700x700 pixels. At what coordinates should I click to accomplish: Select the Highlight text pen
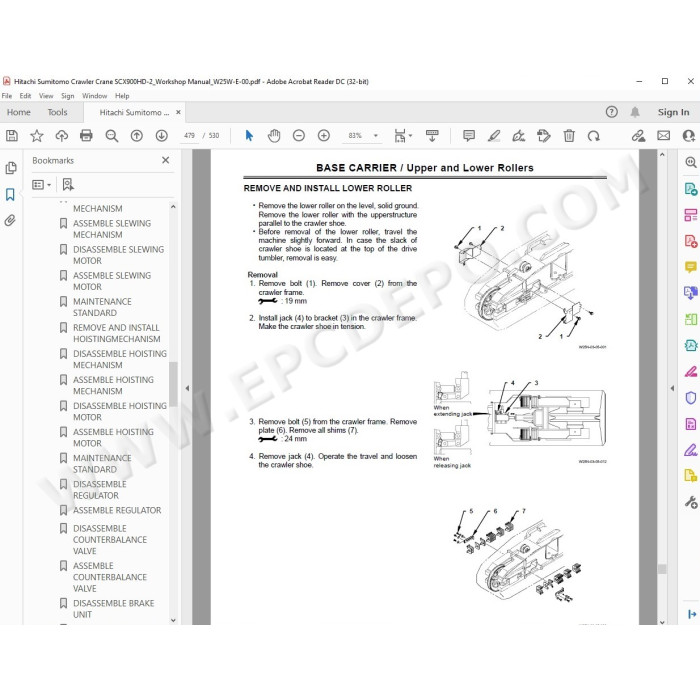[494, 136]
